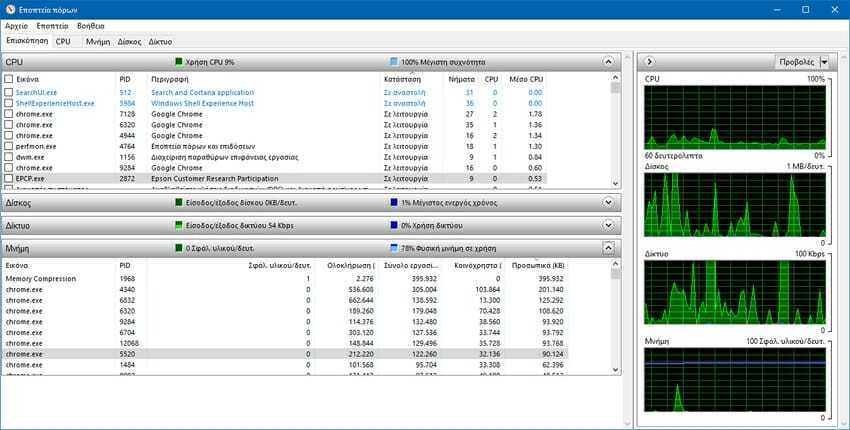850x430 pixels.
Task: Click the Δίσκος section header bar
Action: [x=311, y=203]
